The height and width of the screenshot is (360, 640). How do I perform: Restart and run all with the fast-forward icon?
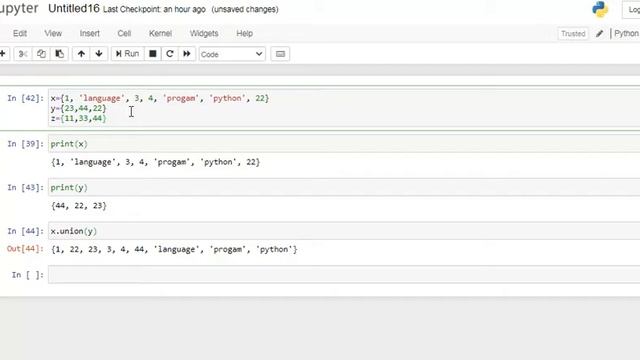click(187, 54)
